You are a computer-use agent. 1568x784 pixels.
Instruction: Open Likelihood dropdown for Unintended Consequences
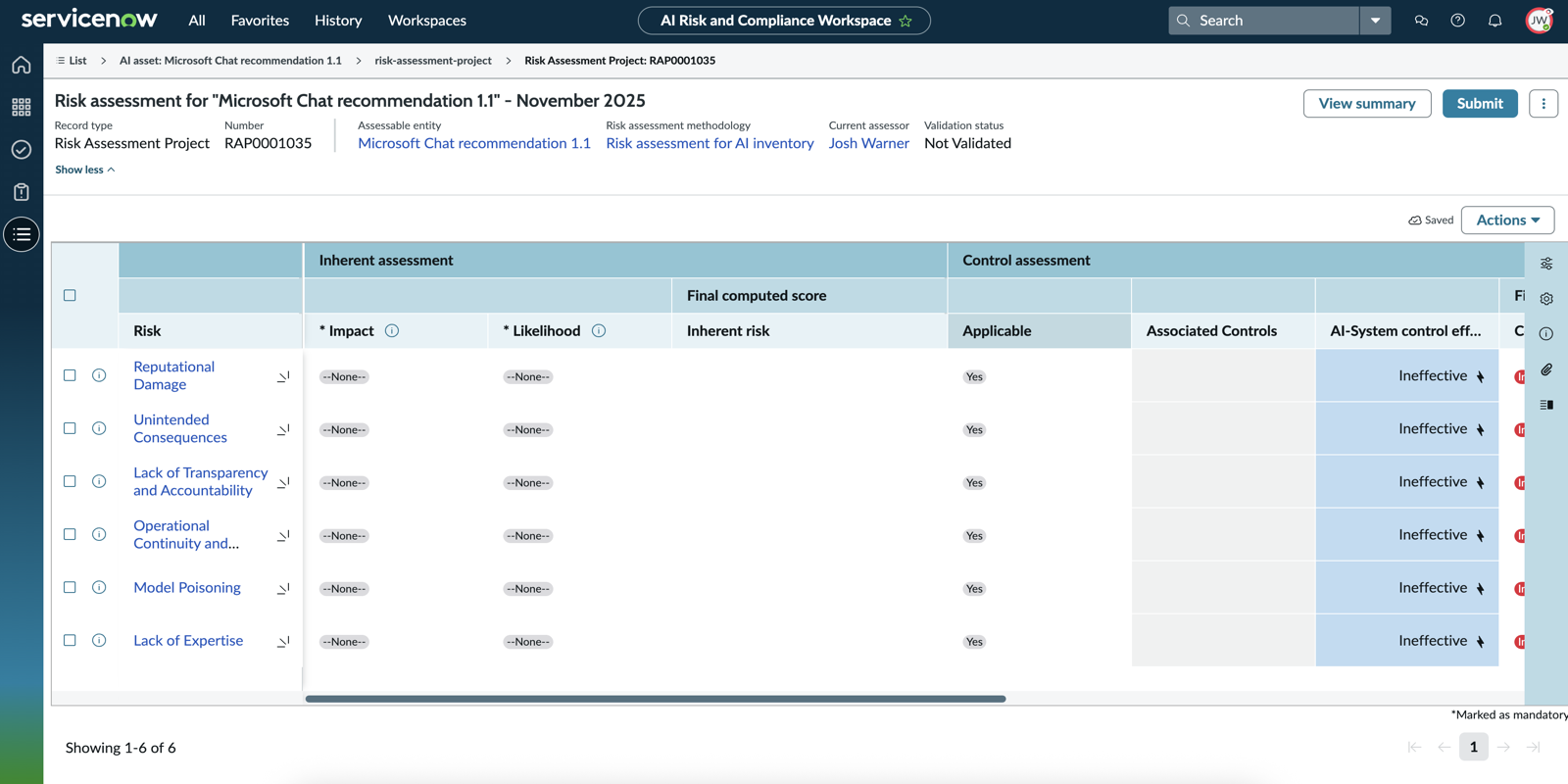pos(528,429)
